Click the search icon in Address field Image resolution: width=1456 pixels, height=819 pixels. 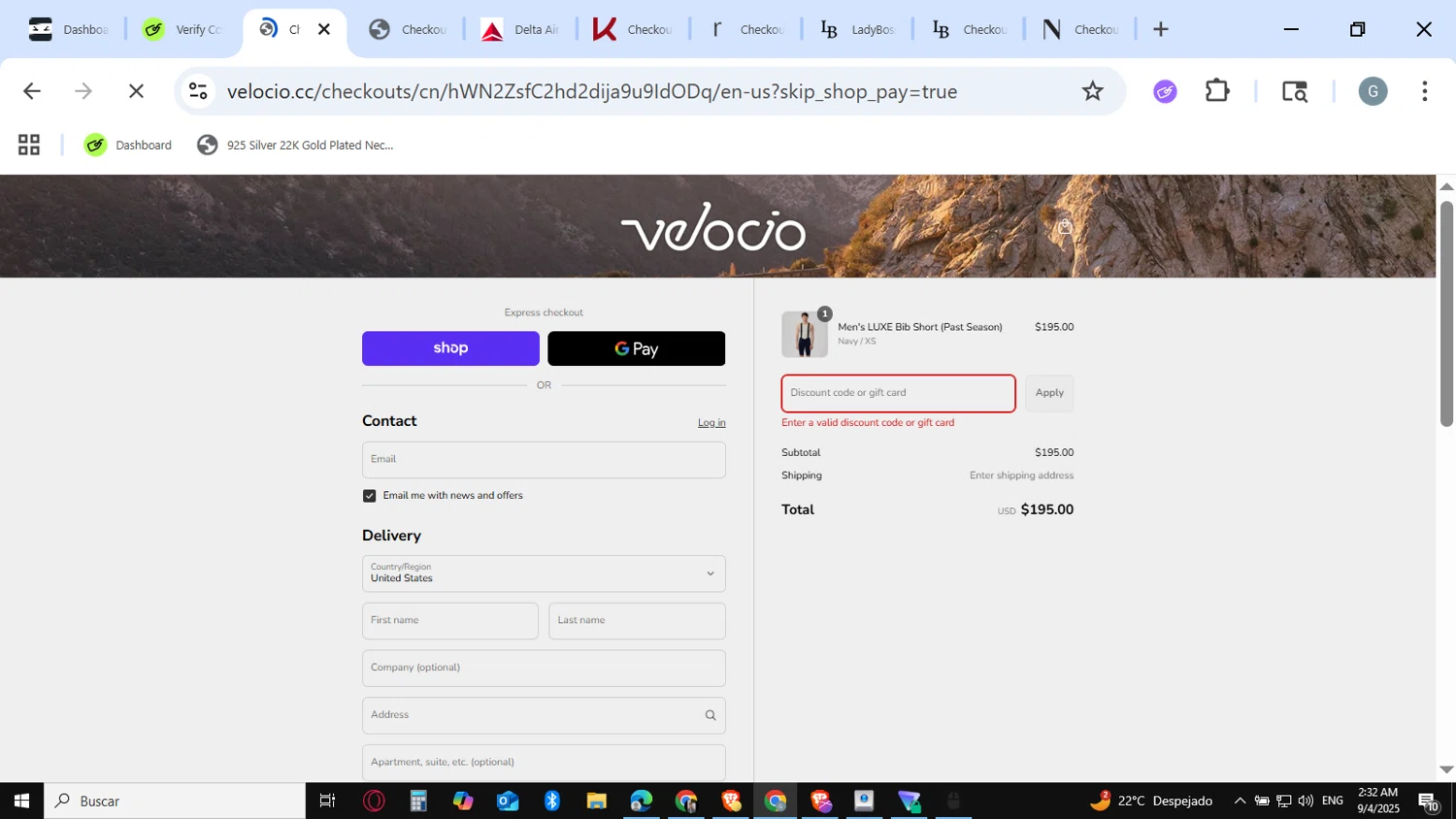711,715
